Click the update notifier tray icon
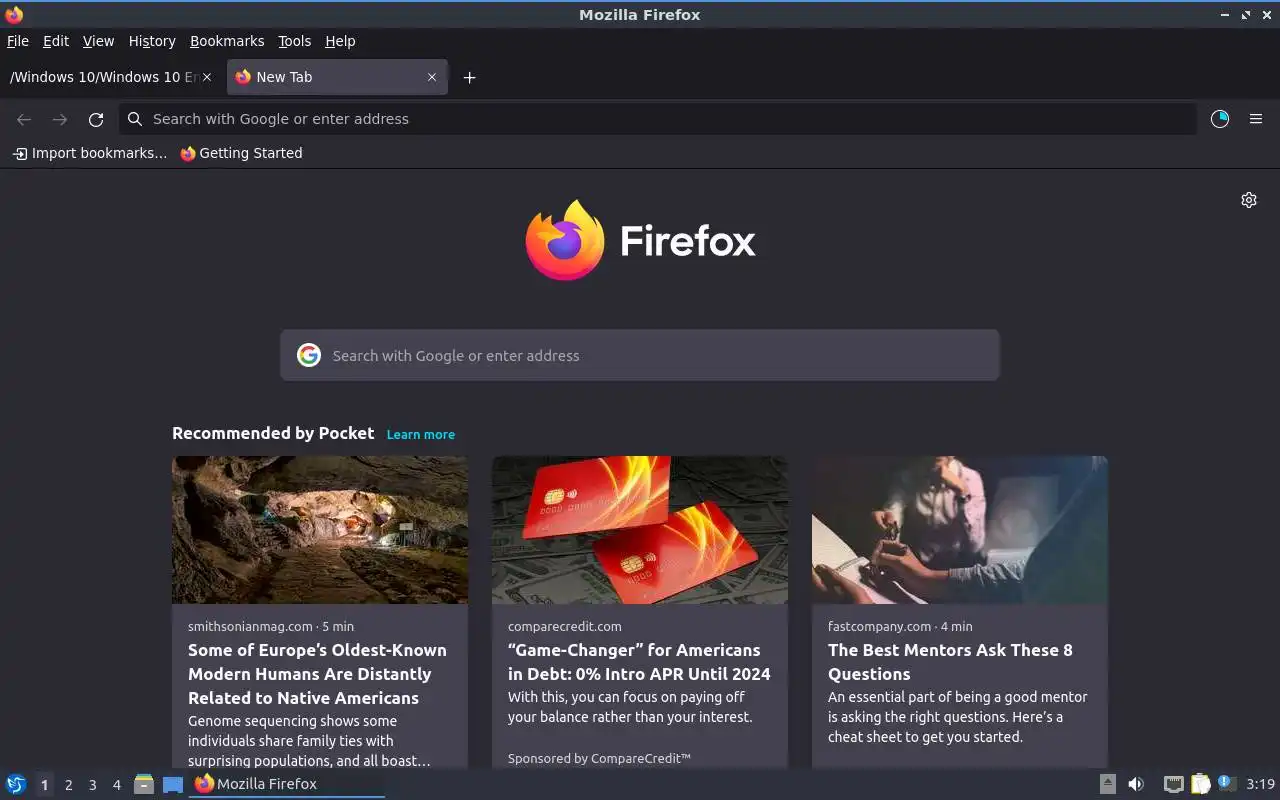The height and width of the screenshot is (800, 1280). pos(1227,783)
